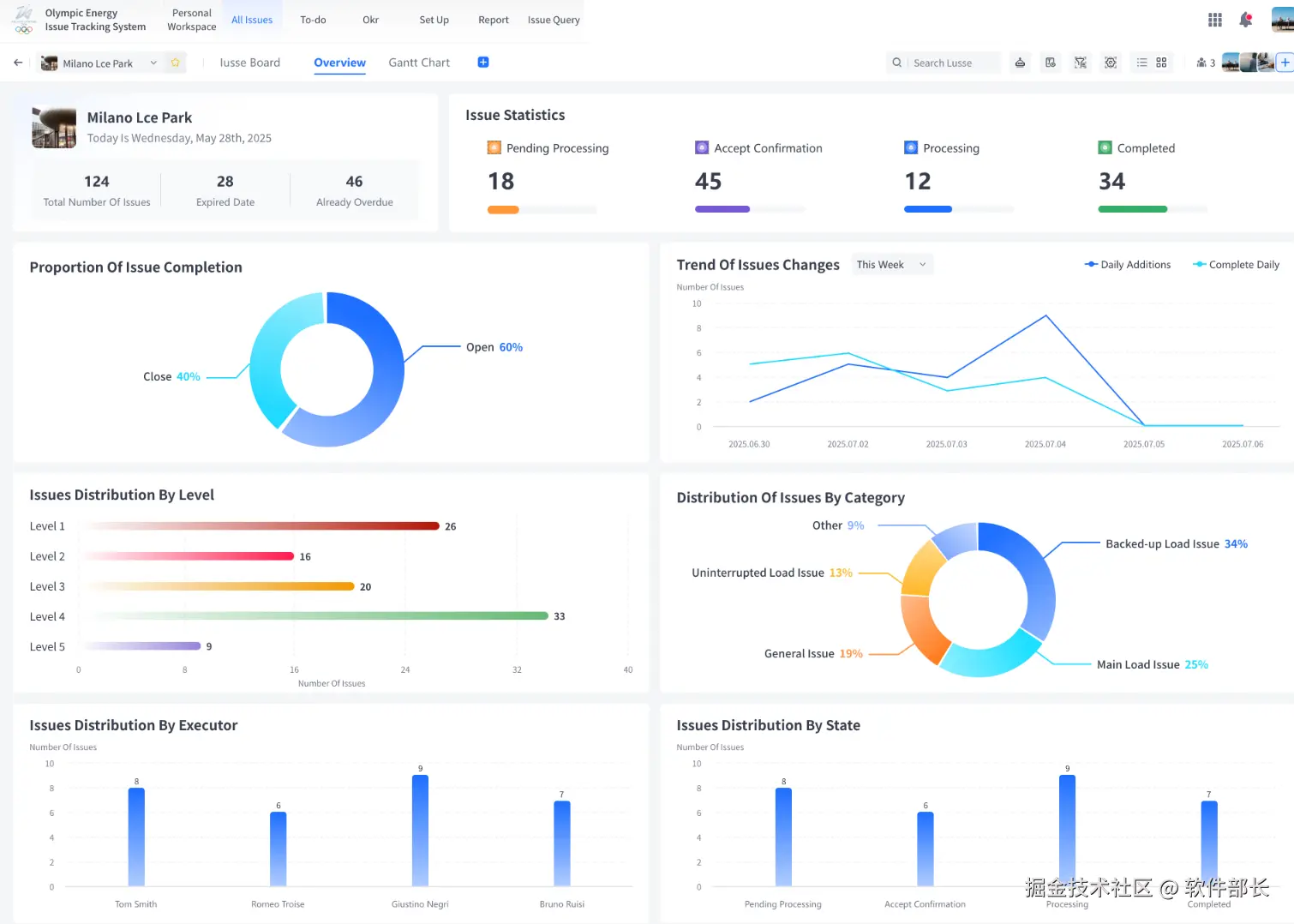The width and height of the screenshot is (1294, 924).
Task: Expand the Milano Lce Park project dropdown
Action: [153, 63]
